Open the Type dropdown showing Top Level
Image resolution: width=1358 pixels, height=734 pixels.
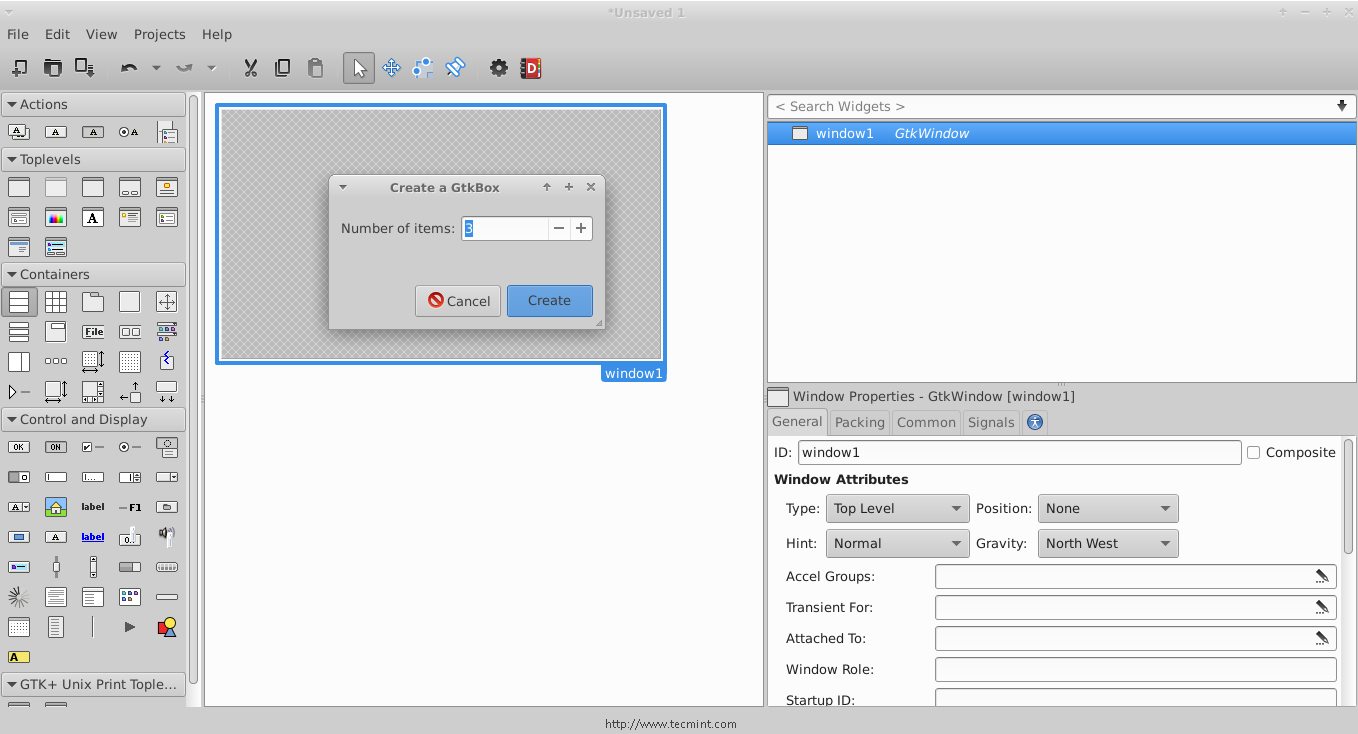[897, 509]
